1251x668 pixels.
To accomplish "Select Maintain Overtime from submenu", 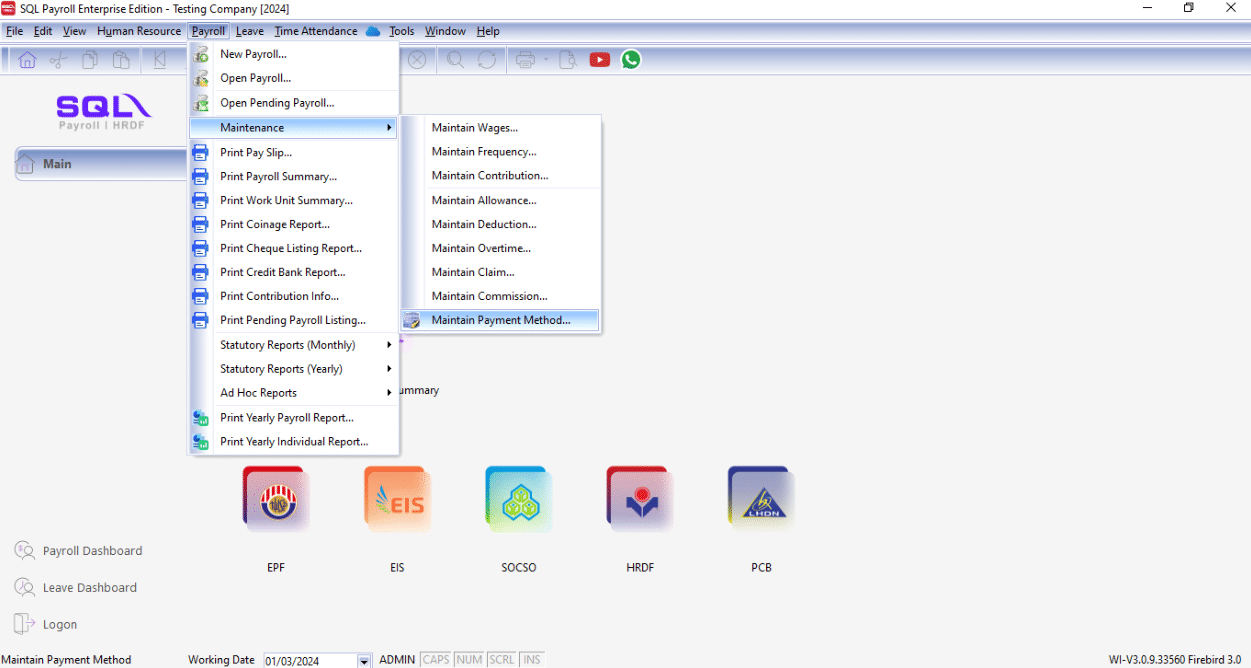I will (481, 248).
